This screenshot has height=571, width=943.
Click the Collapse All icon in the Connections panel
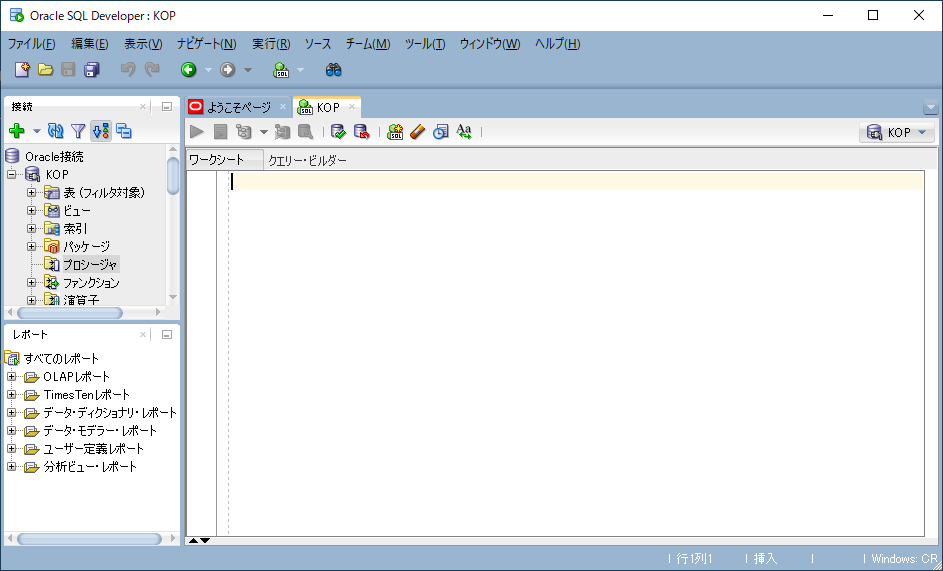tap(124, 131)
